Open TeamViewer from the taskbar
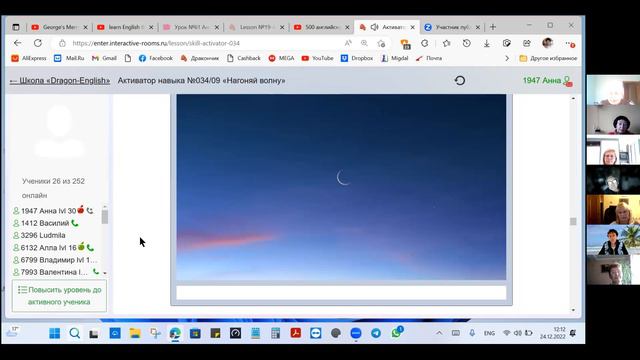Image resolution: width=640 pixels, height=360 pixels. (316, 333)
